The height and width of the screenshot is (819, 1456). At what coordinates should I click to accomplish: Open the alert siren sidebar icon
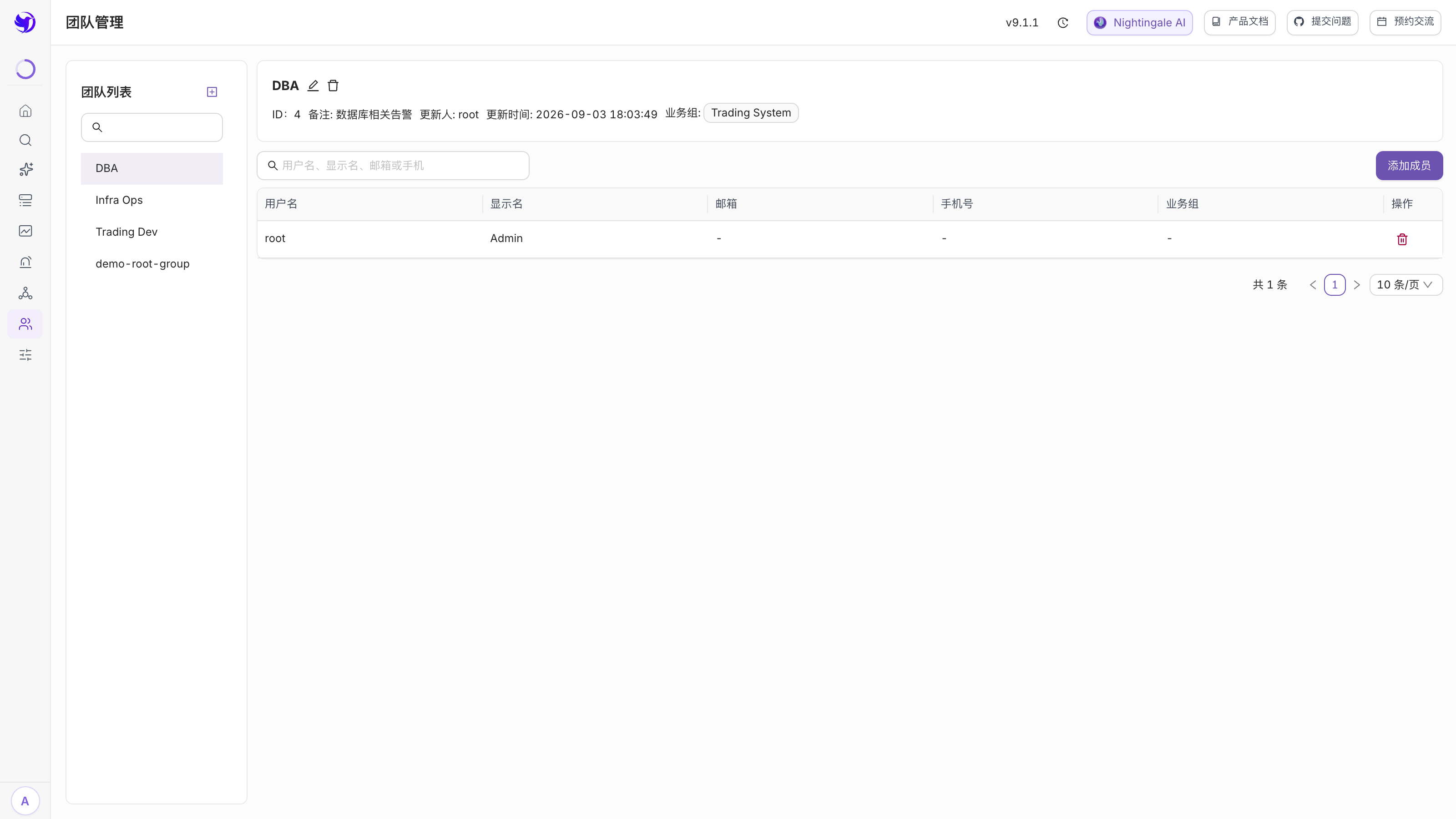(25, 262)
